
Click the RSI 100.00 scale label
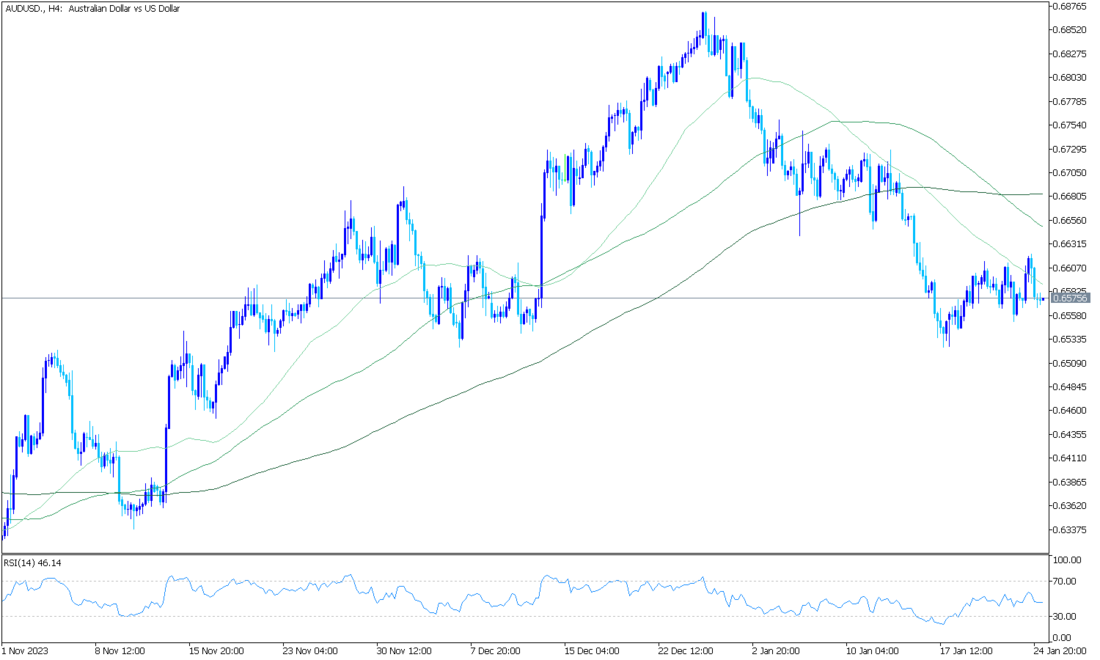[1067, 560]
